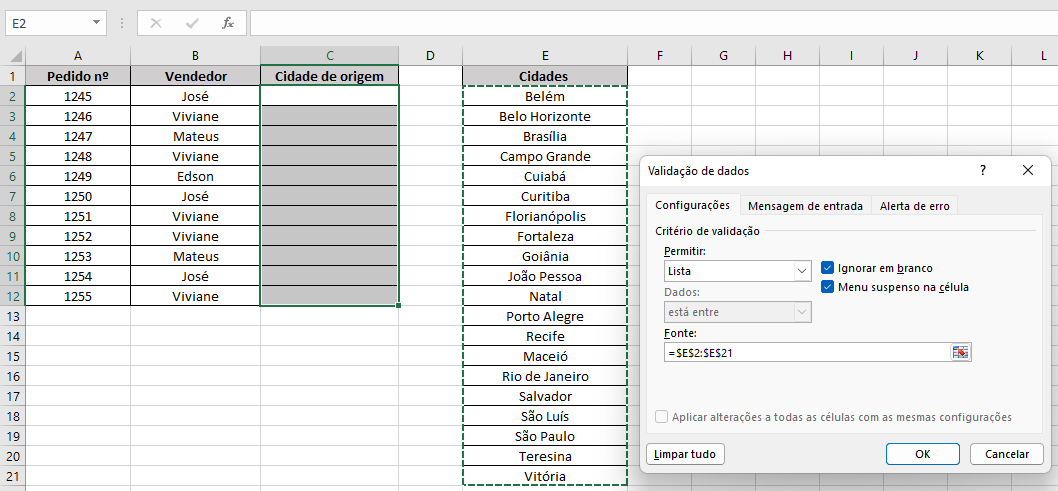Click the enter checkmark formula bar icon
This screenshot has height=491, width=1058.
point(191,23)
